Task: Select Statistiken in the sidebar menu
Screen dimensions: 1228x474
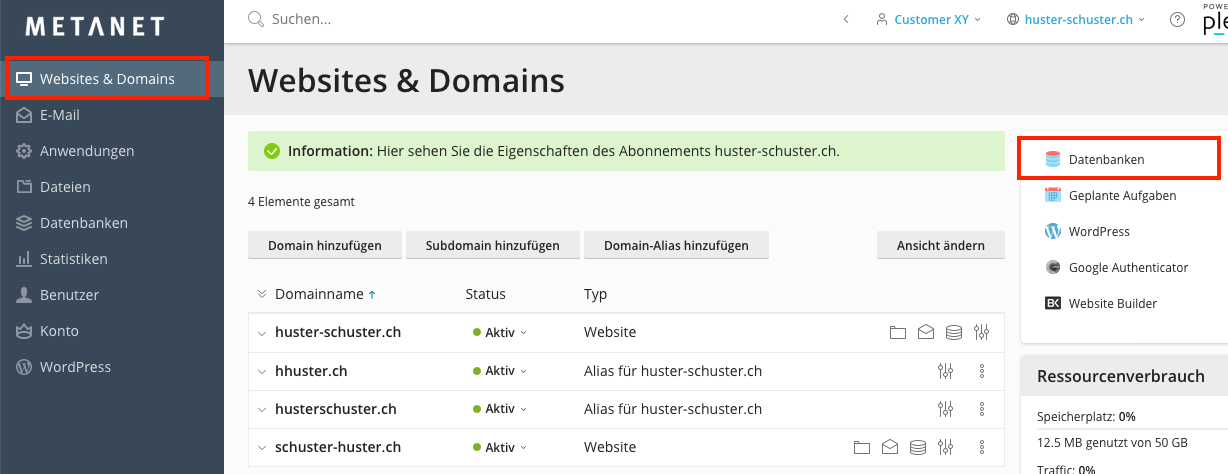Action: [x=73, y=259]
